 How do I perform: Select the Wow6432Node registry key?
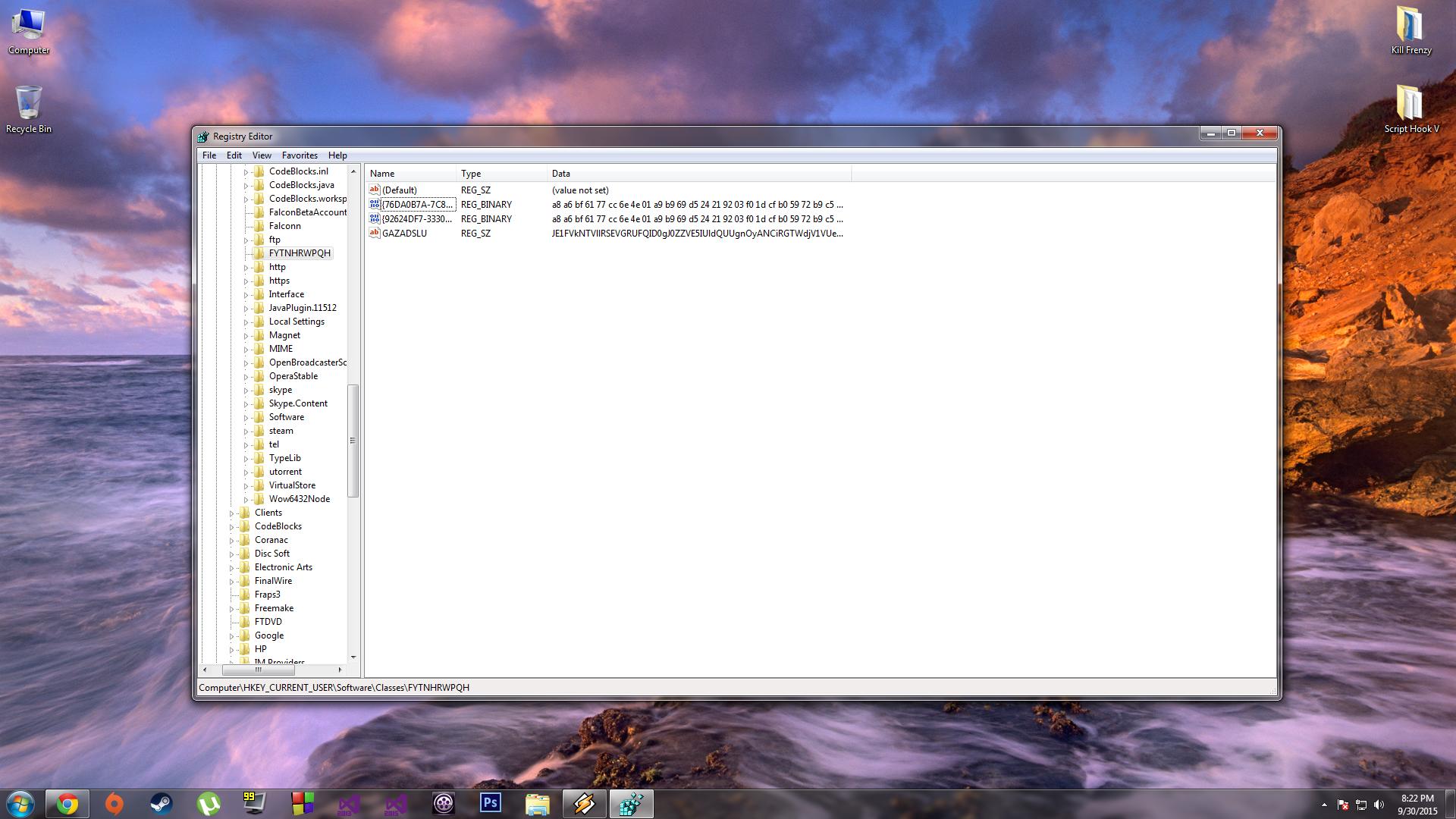pos(299,499)
